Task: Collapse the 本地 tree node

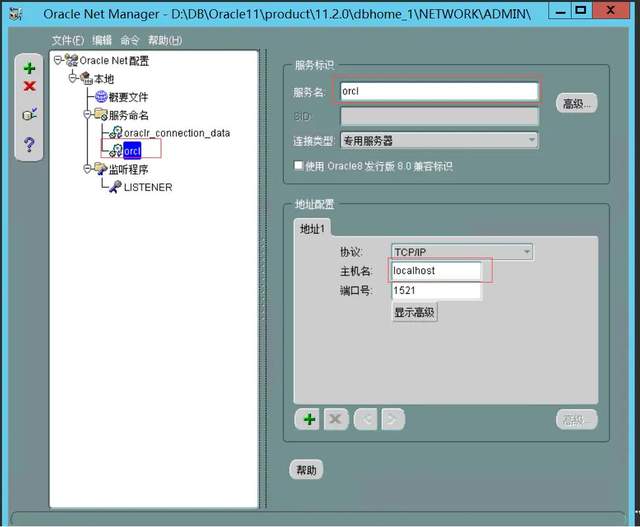Action: pos(73,78)
